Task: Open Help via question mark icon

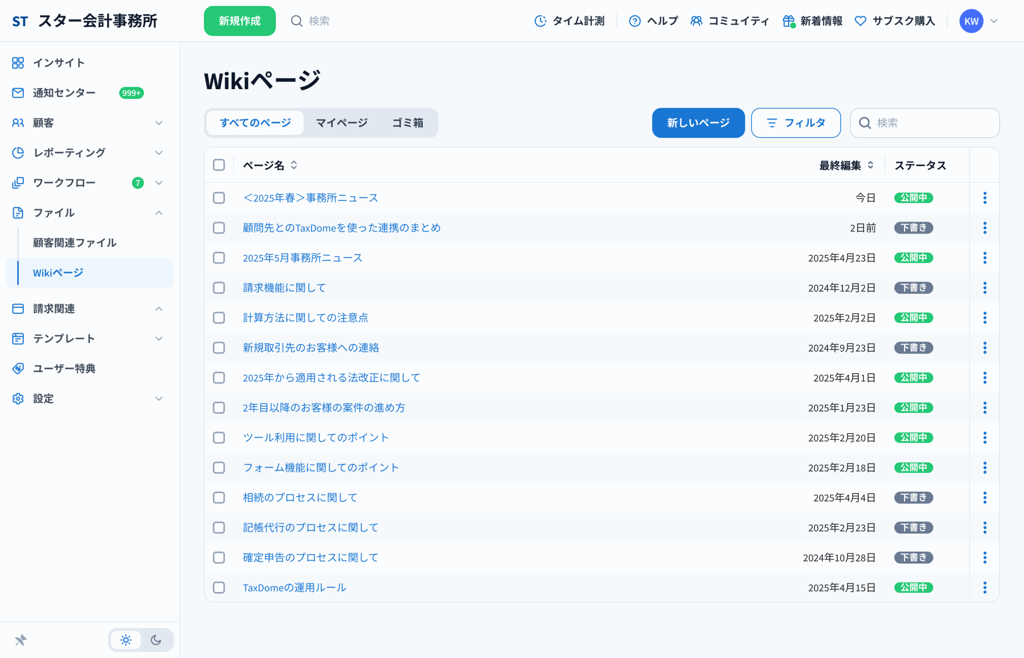Action: click(634, 21)
